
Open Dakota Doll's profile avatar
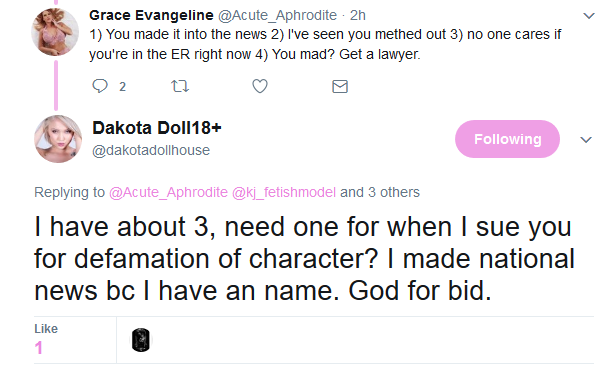58,139
